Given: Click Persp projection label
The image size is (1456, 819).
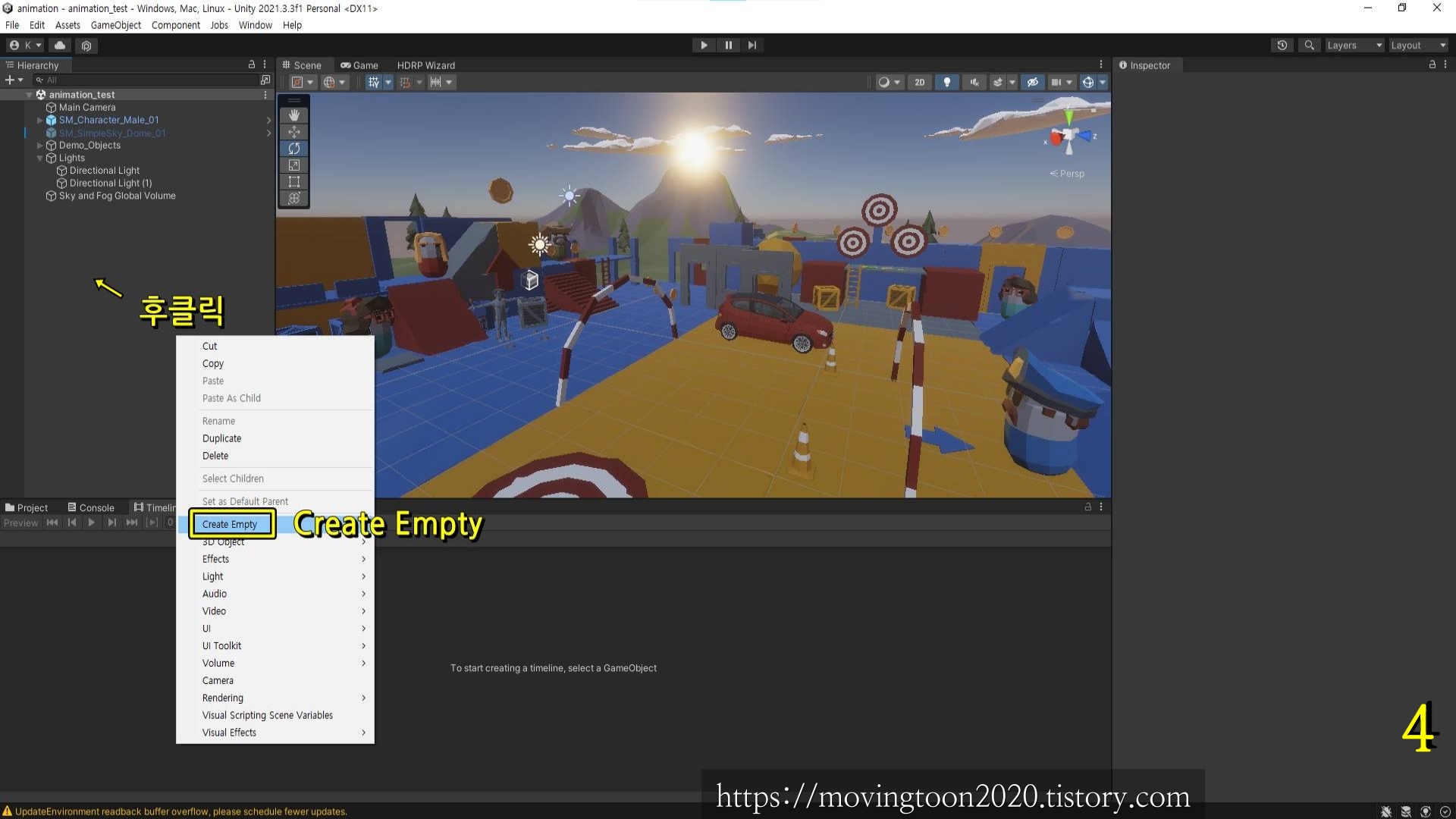Looking at the screenshot, I should tap(1068, 174).
